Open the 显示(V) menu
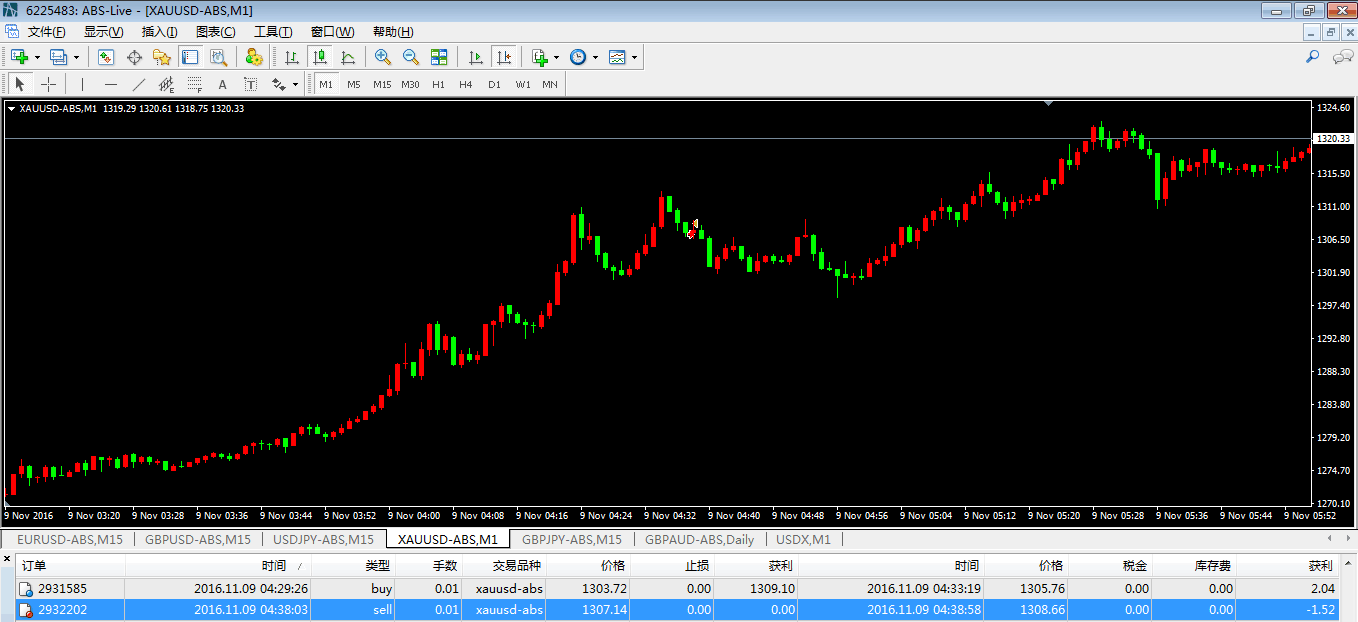Viewport: 1358px width, 622px height. pyautogui.click(x=103, y=32)
